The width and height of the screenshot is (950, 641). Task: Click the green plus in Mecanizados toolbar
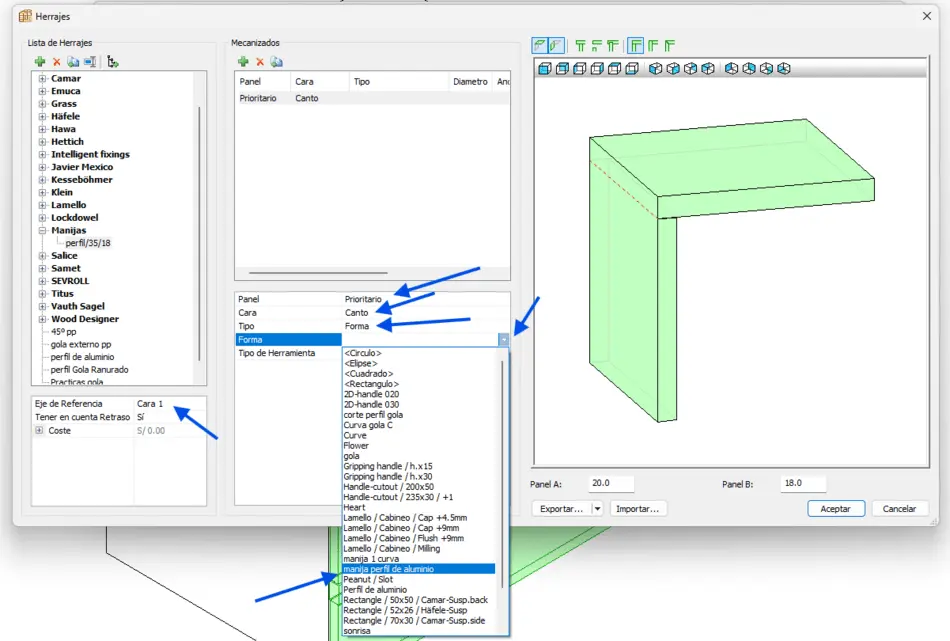243,62
